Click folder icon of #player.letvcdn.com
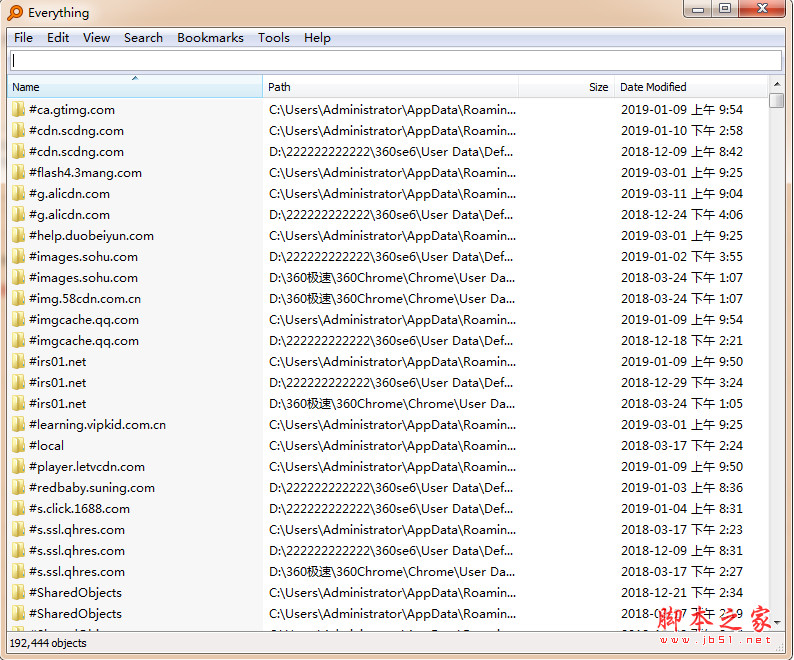 [18, 467]
